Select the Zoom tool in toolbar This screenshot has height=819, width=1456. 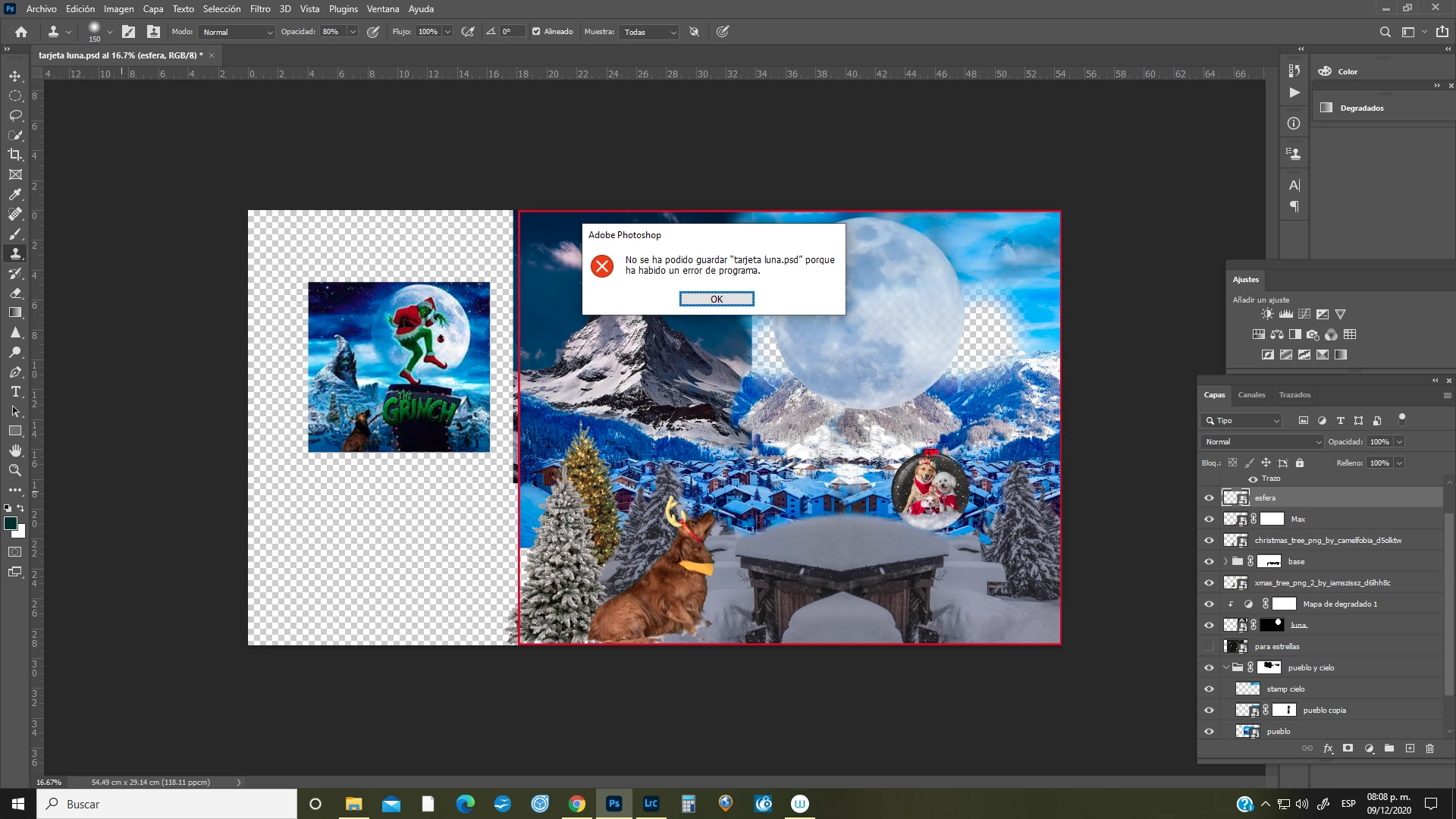point(15,470)
